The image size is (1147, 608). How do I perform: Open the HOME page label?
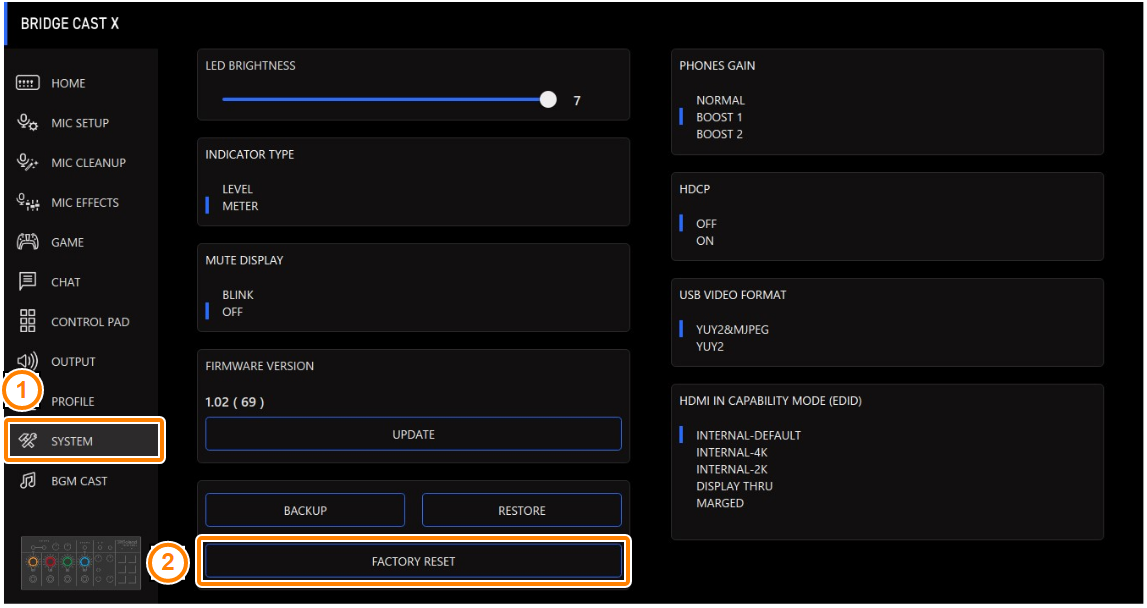[x=68, y=83]
